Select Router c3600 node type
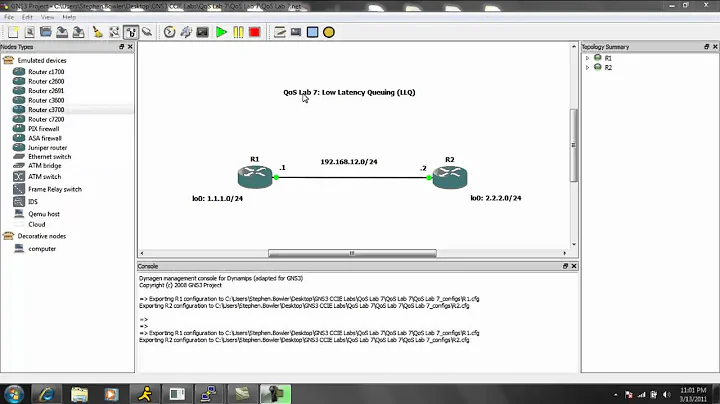Screen dimensions: 720x404 [x=46, y=100]
